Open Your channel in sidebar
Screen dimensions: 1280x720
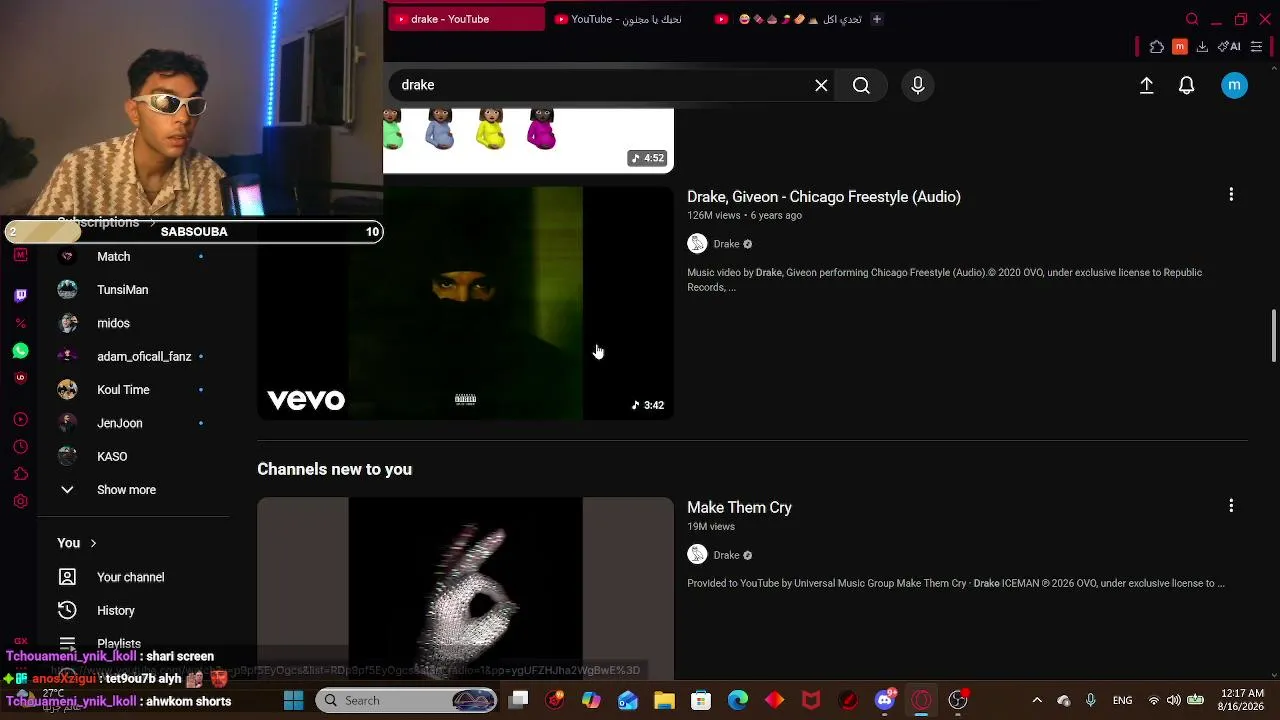132,577
